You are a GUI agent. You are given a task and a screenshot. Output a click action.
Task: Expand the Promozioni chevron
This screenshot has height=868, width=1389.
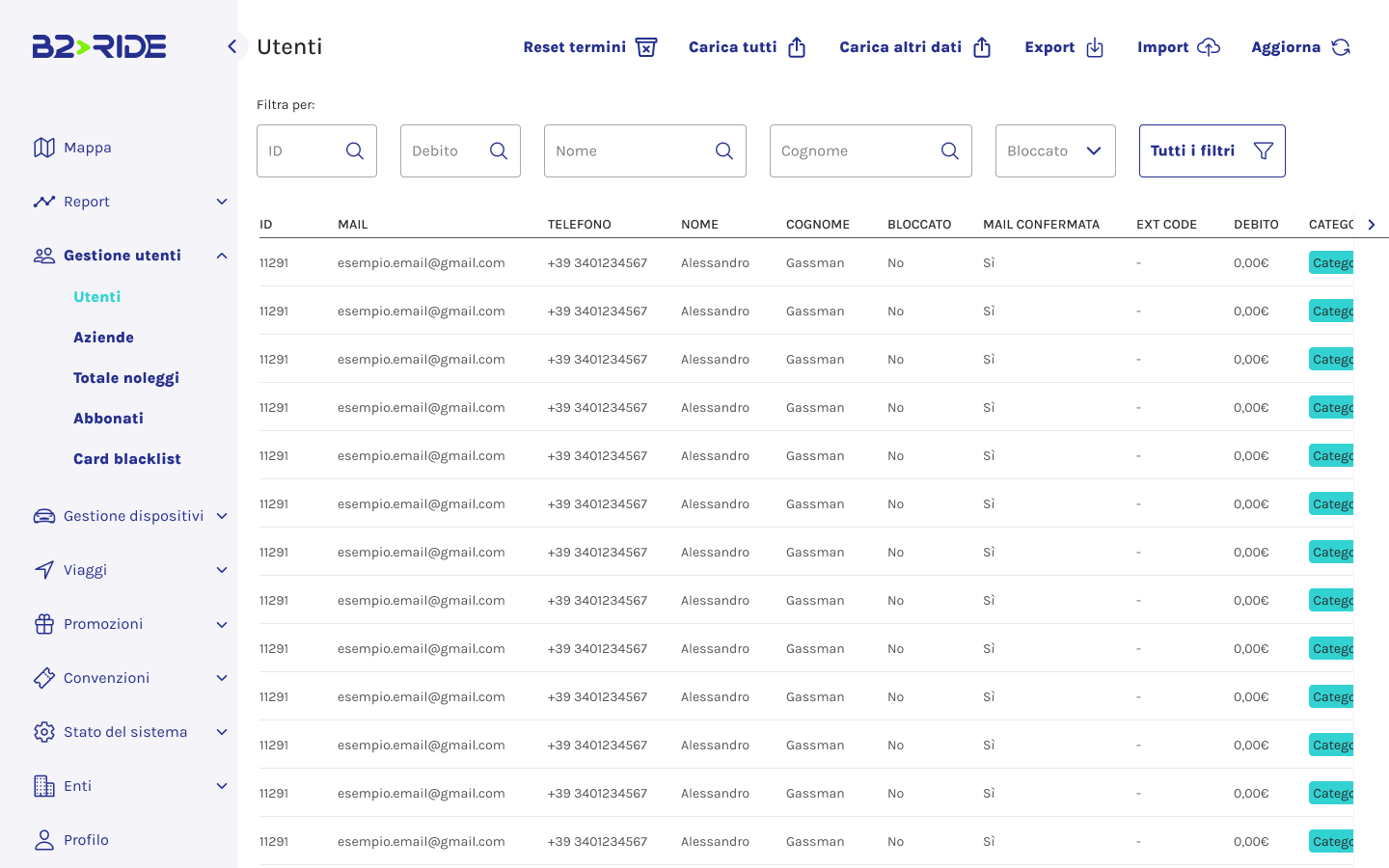coord(222,624)
